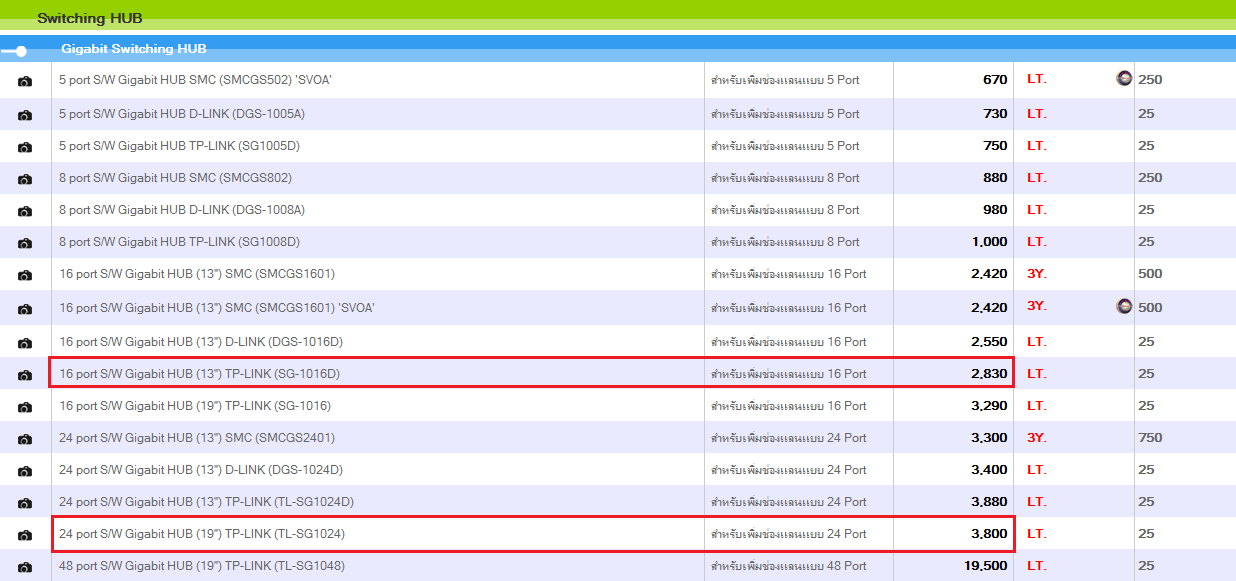Click the price 750
The height and width of the screenshot is (581, 1236).
click(995, 146)
